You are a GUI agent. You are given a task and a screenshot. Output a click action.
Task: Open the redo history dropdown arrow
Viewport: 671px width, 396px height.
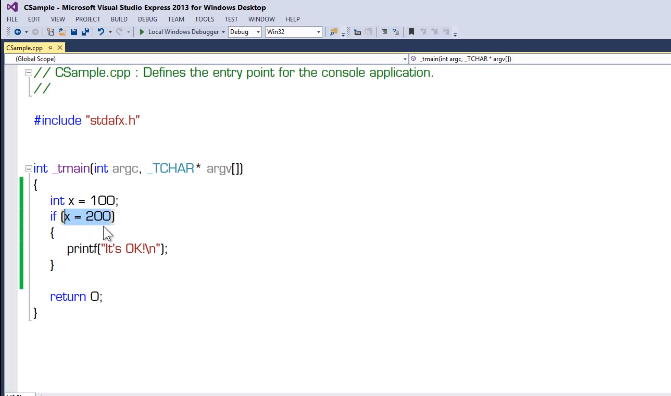(128, 32)
